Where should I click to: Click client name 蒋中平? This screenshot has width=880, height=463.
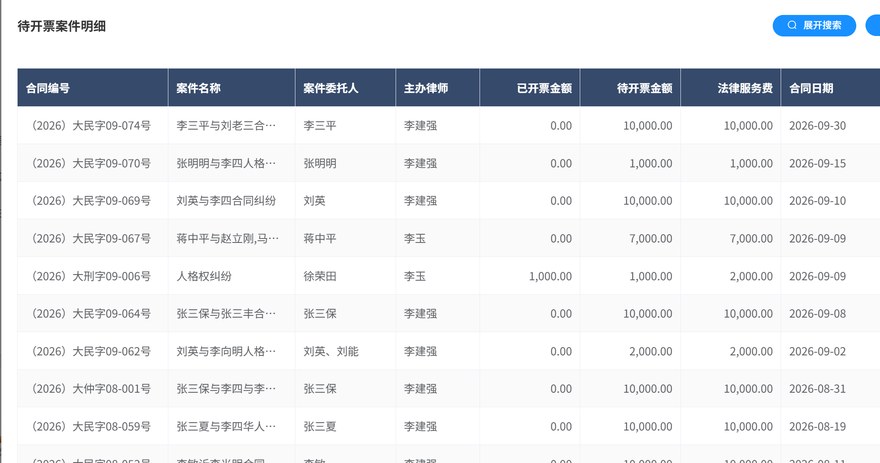320,239
